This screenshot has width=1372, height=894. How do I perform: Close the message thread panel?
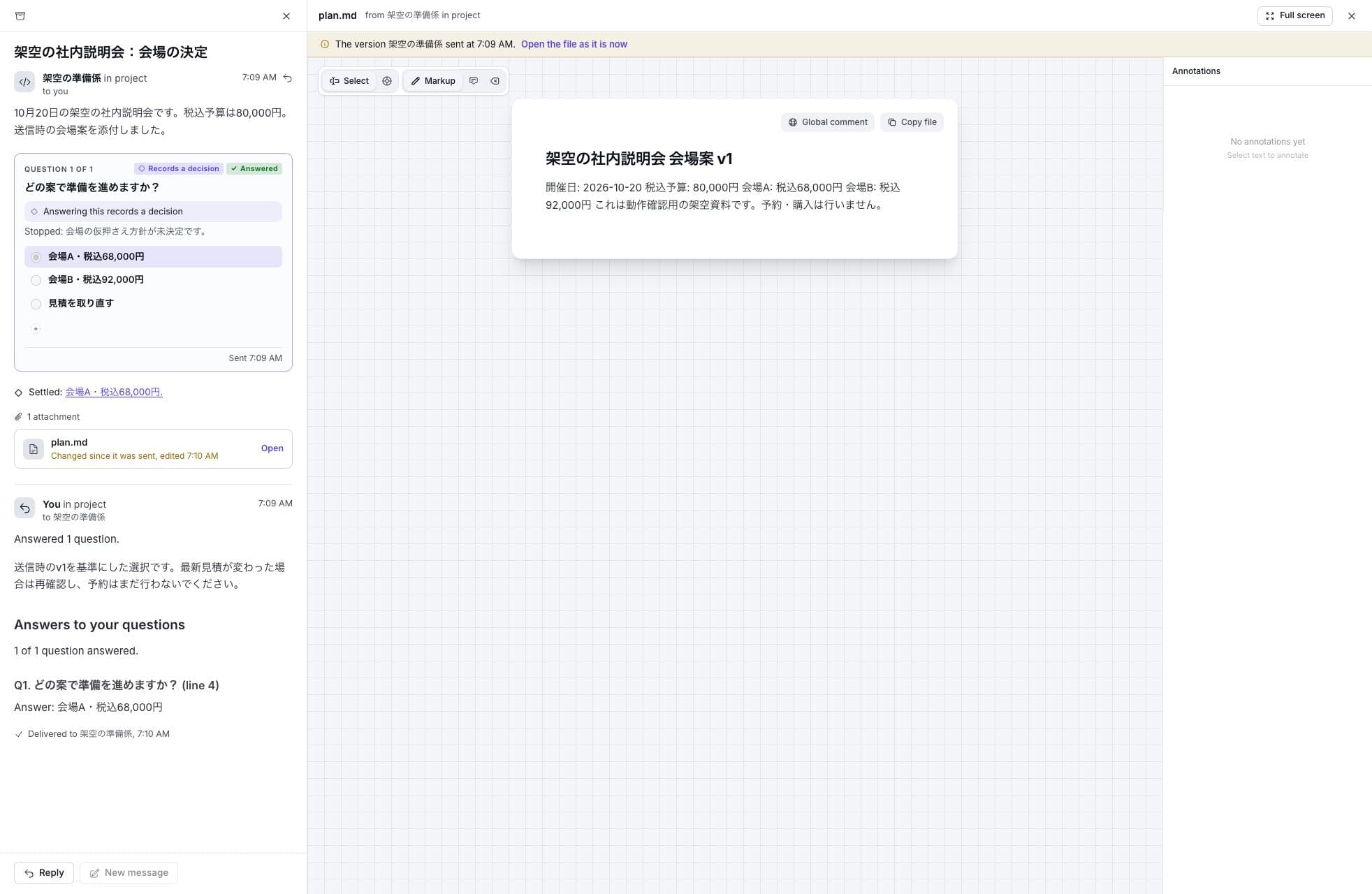point(286,16)
